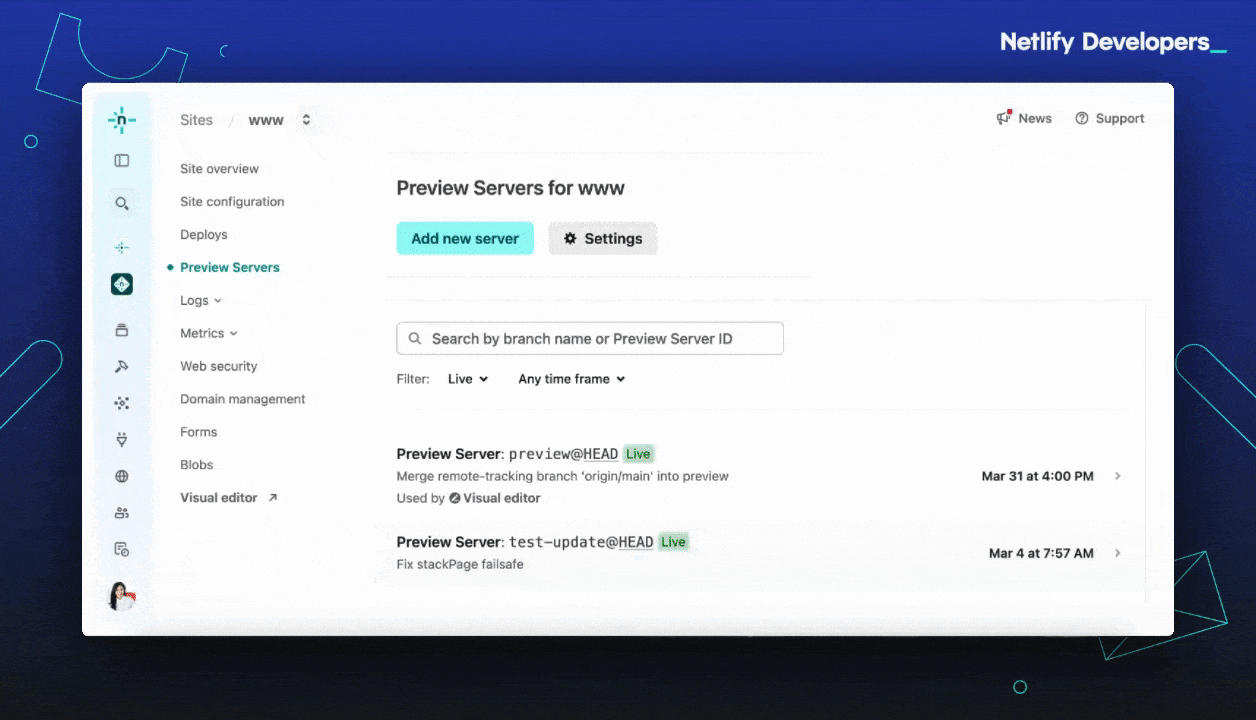Toggle the sidebar panel icon
The height and width of the screenshot is (720, 1256).
tap(121, 160)
